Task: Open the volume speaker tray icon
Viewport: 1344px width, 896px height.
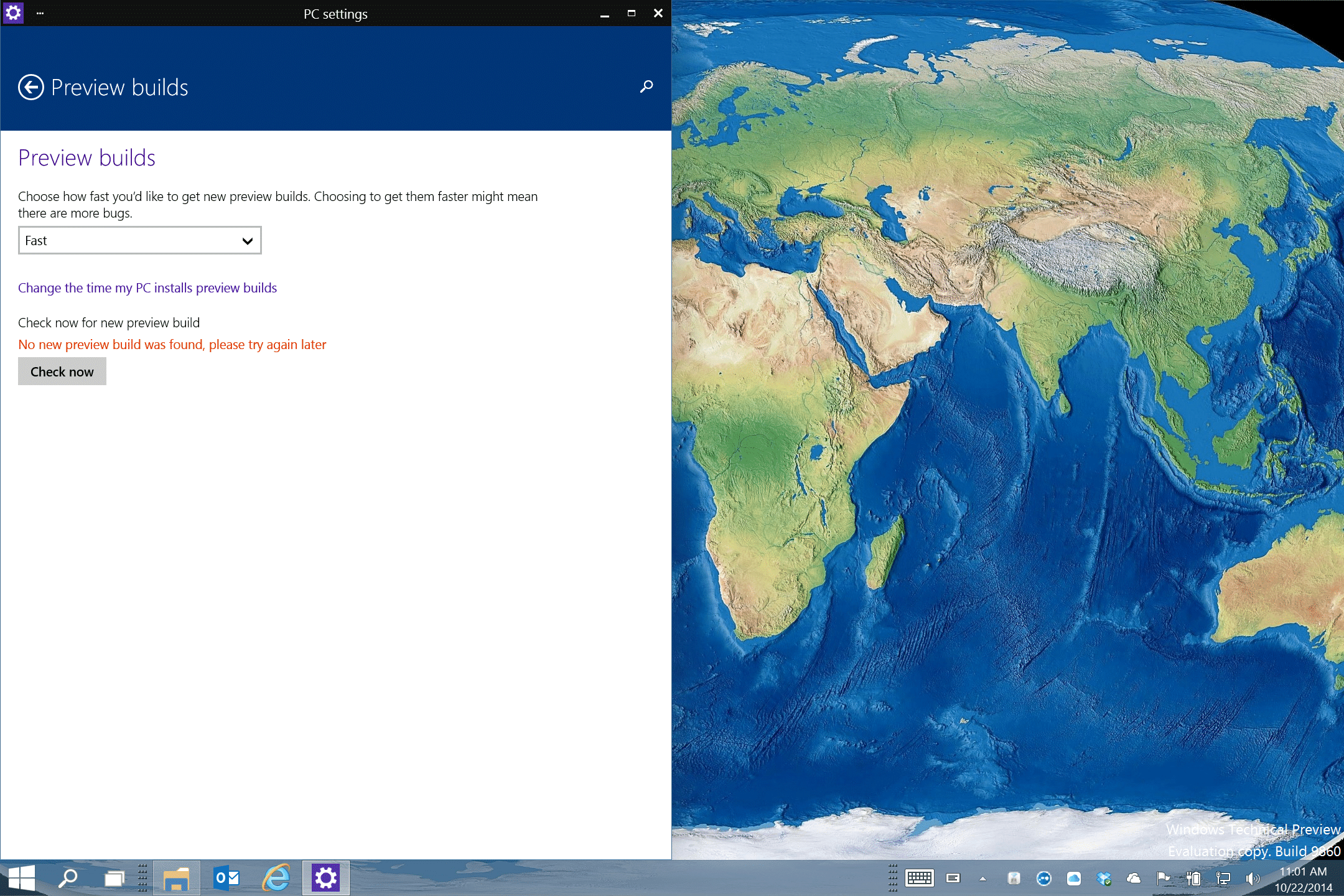Action: [1253, 878]
